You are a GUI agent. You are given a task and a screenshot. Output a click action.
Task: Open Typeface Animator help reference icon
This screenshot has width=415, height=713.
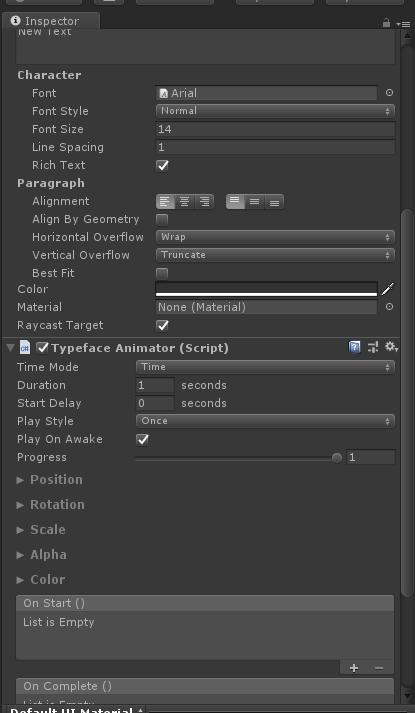(x=355, y=348)
